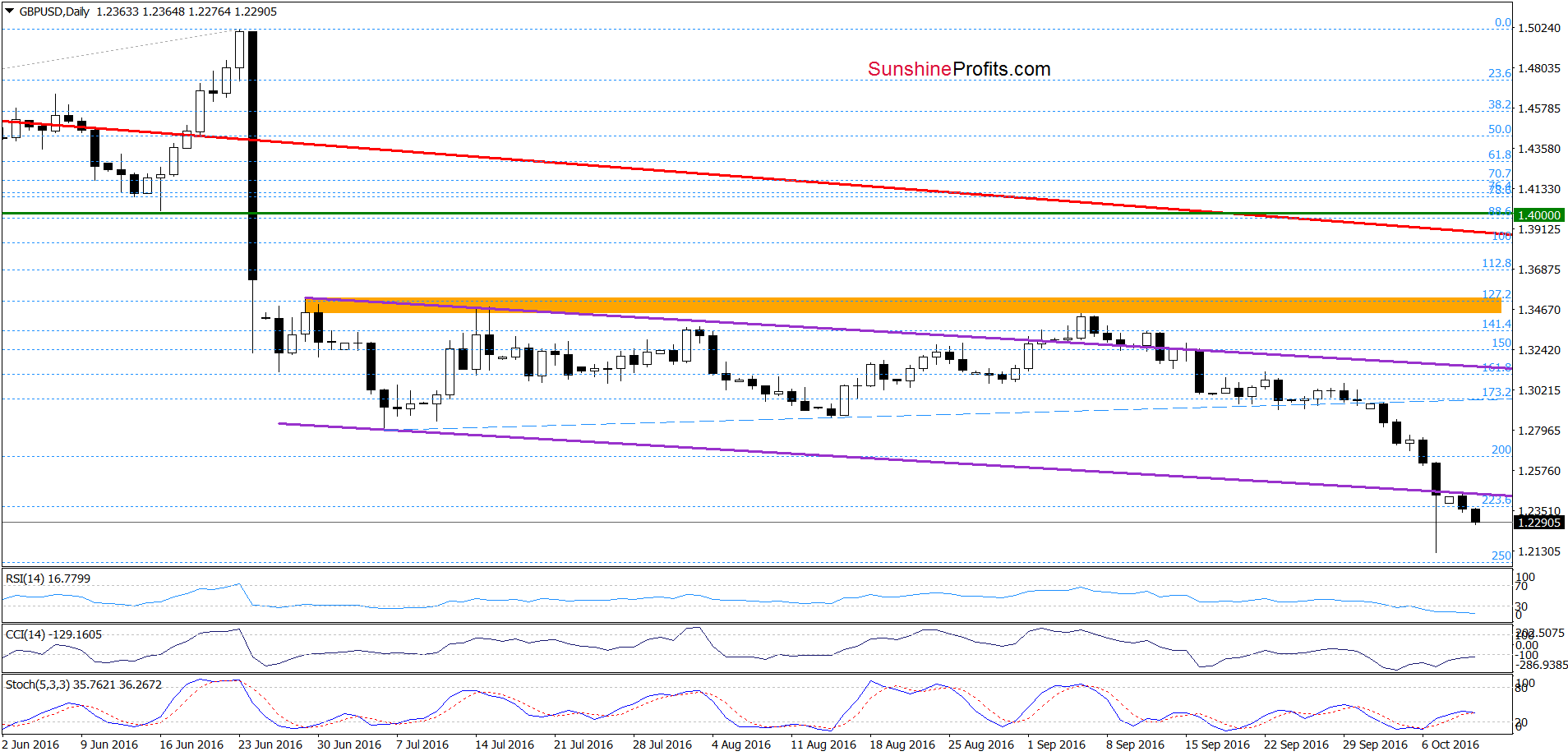
Task: Click the 223.6 Fibonacci level label
Action: (x=1497, y=500)
